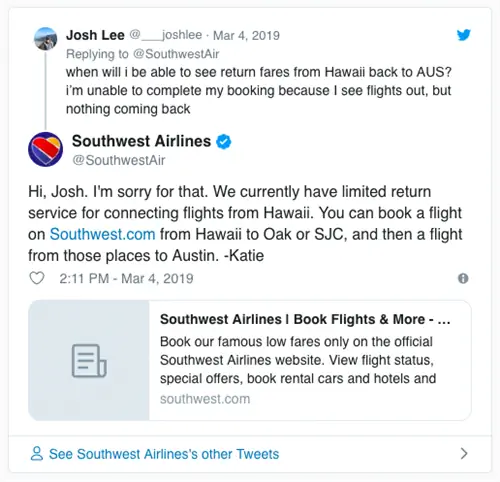
Task: Click the Southwest Airlines display name
Action: pos(141,141)
